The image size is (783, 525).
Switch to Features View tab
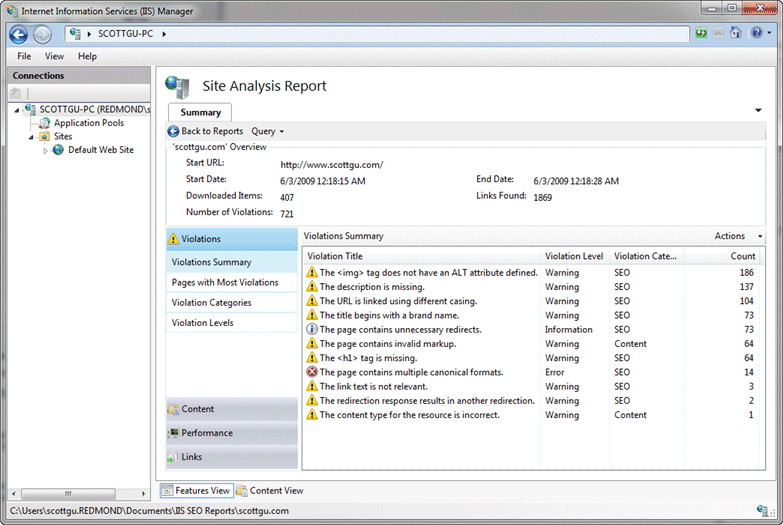196,491
